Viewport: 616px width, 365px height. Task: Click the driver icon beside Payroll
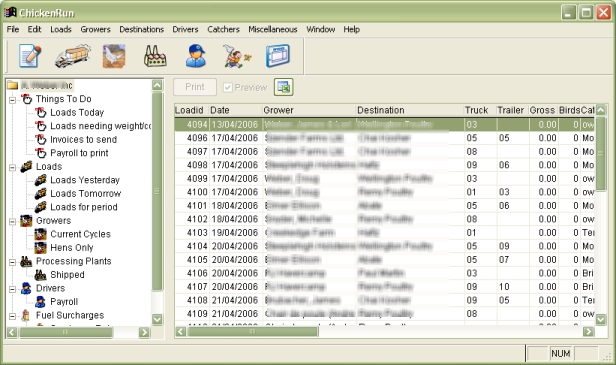(x=40, y=302)
